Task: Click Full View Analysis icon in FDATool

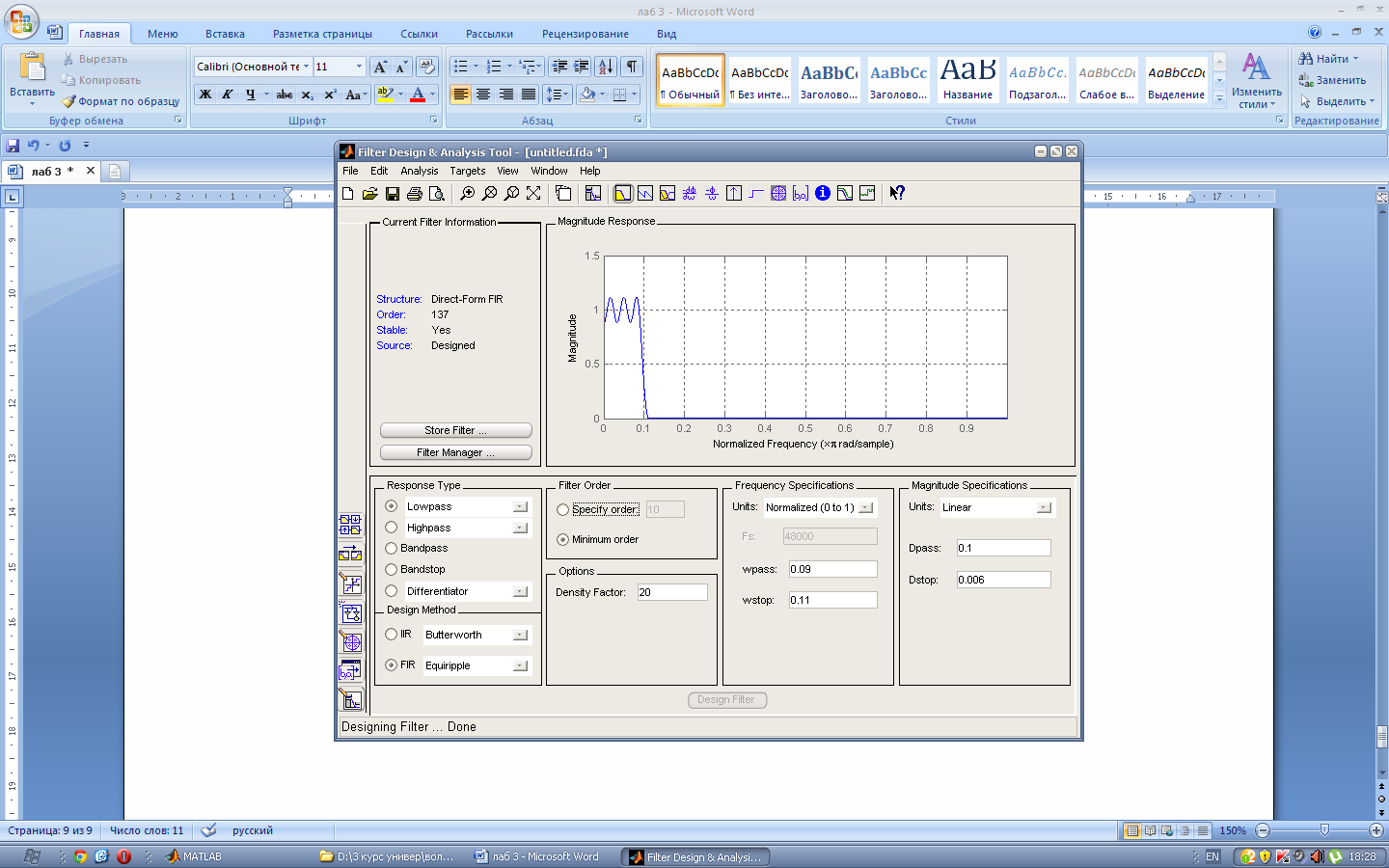Action: [563, 194]
